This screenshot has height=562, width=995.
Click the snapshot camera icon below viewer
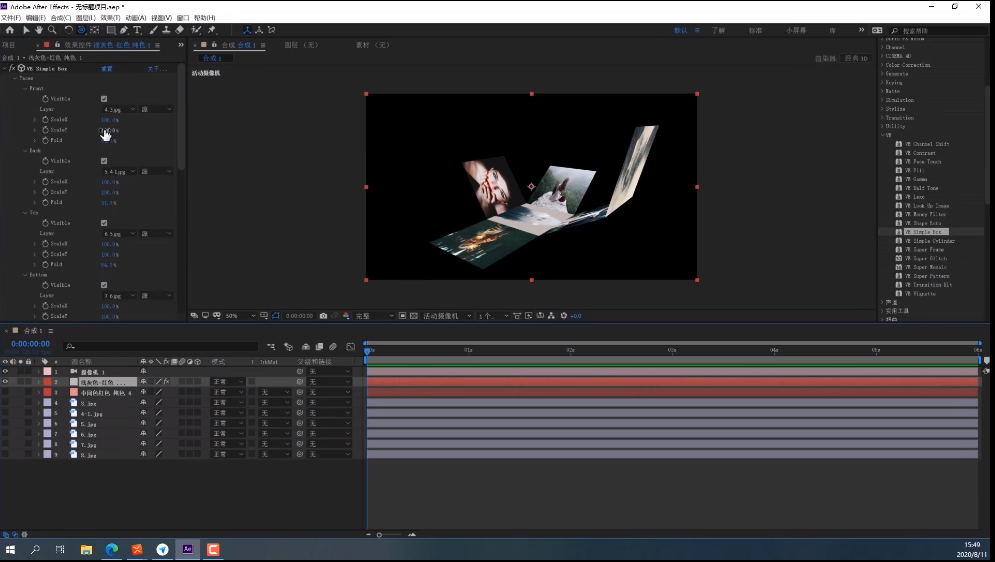(x=322, y=316)
